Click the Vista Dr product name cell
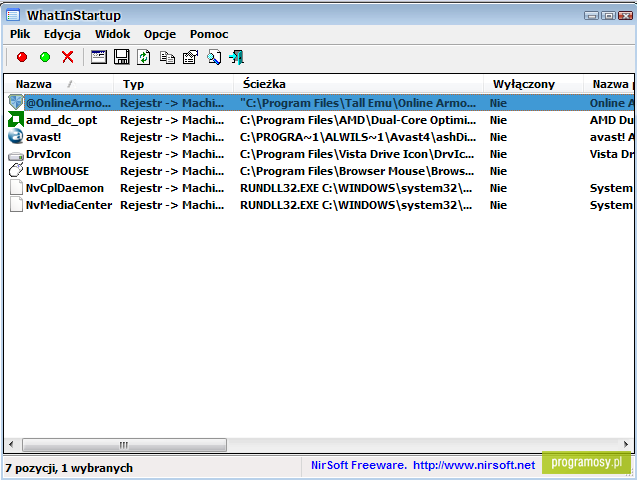Screen dimensions: 637x480 pyautogui.click(x=611, y=154)
